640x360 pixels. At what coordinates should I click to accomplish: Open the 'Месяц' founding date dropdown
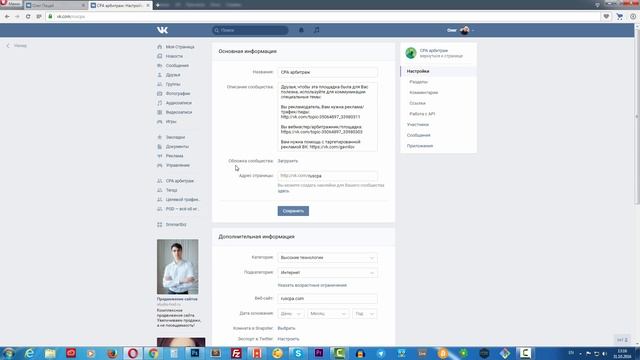click(328, 314)
